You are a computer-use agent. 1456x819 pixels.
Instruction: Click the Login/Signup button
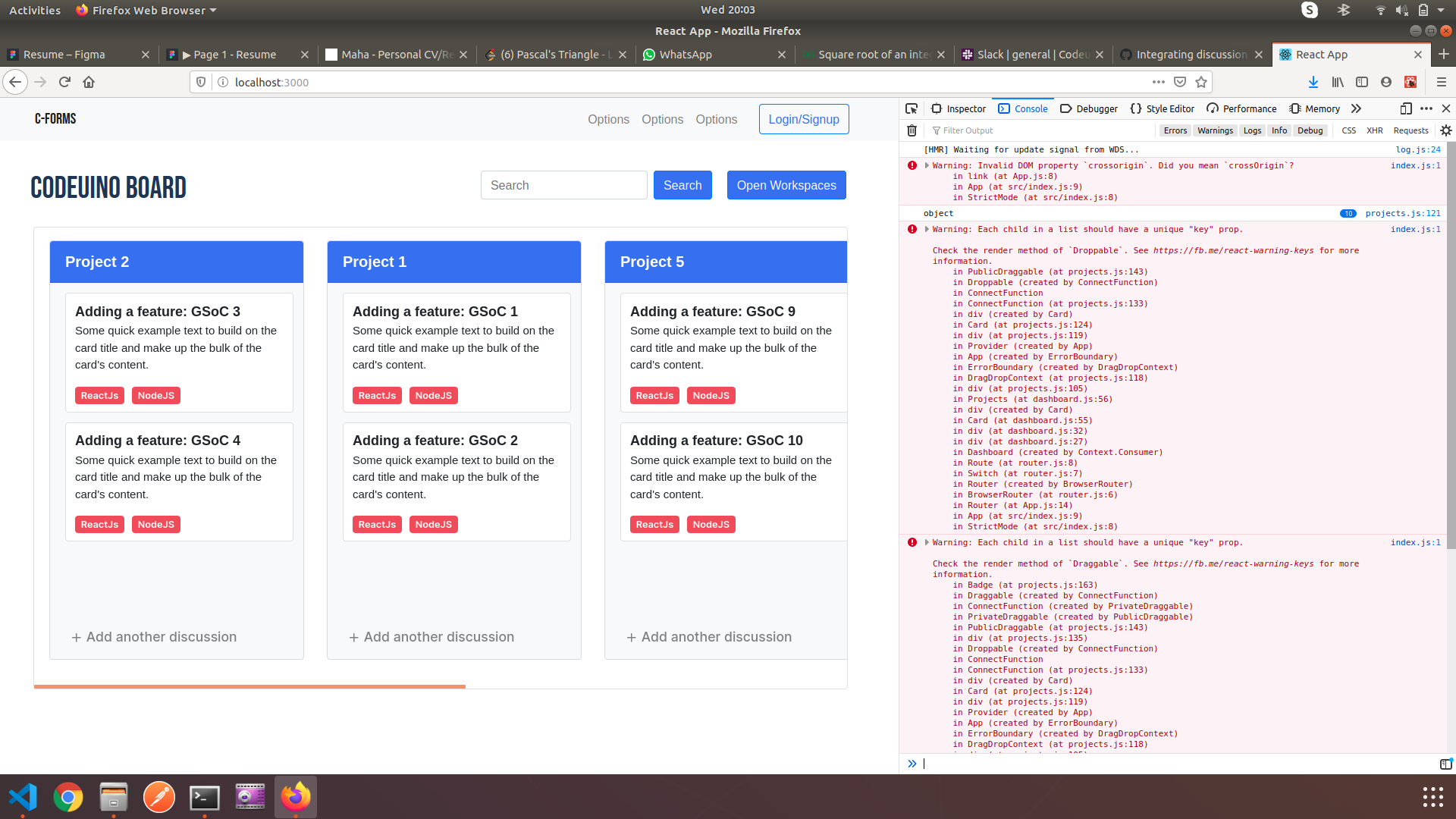click(804, 119)
